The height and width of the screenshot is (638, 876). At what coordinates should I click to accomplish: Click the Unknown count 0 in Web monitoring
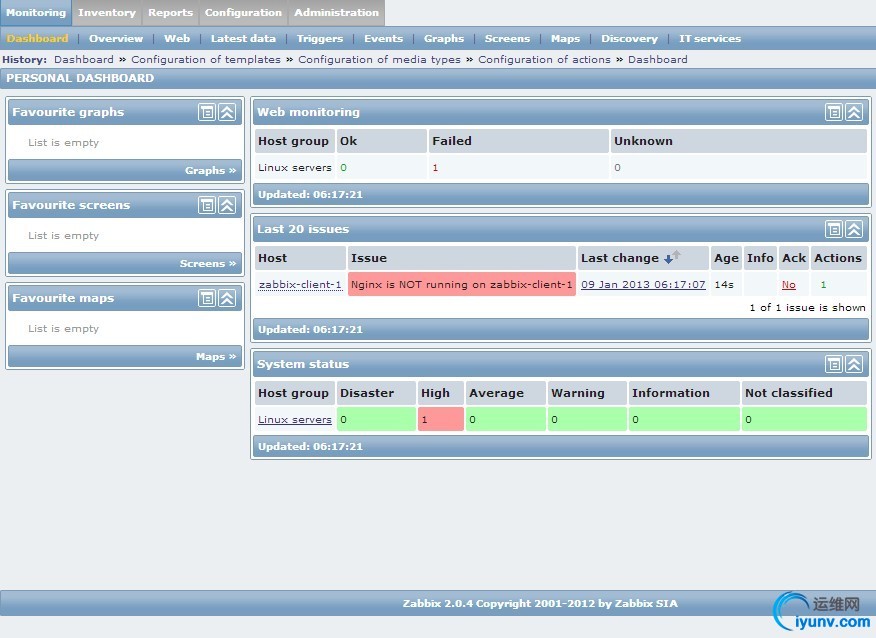[x=617, y=168]
